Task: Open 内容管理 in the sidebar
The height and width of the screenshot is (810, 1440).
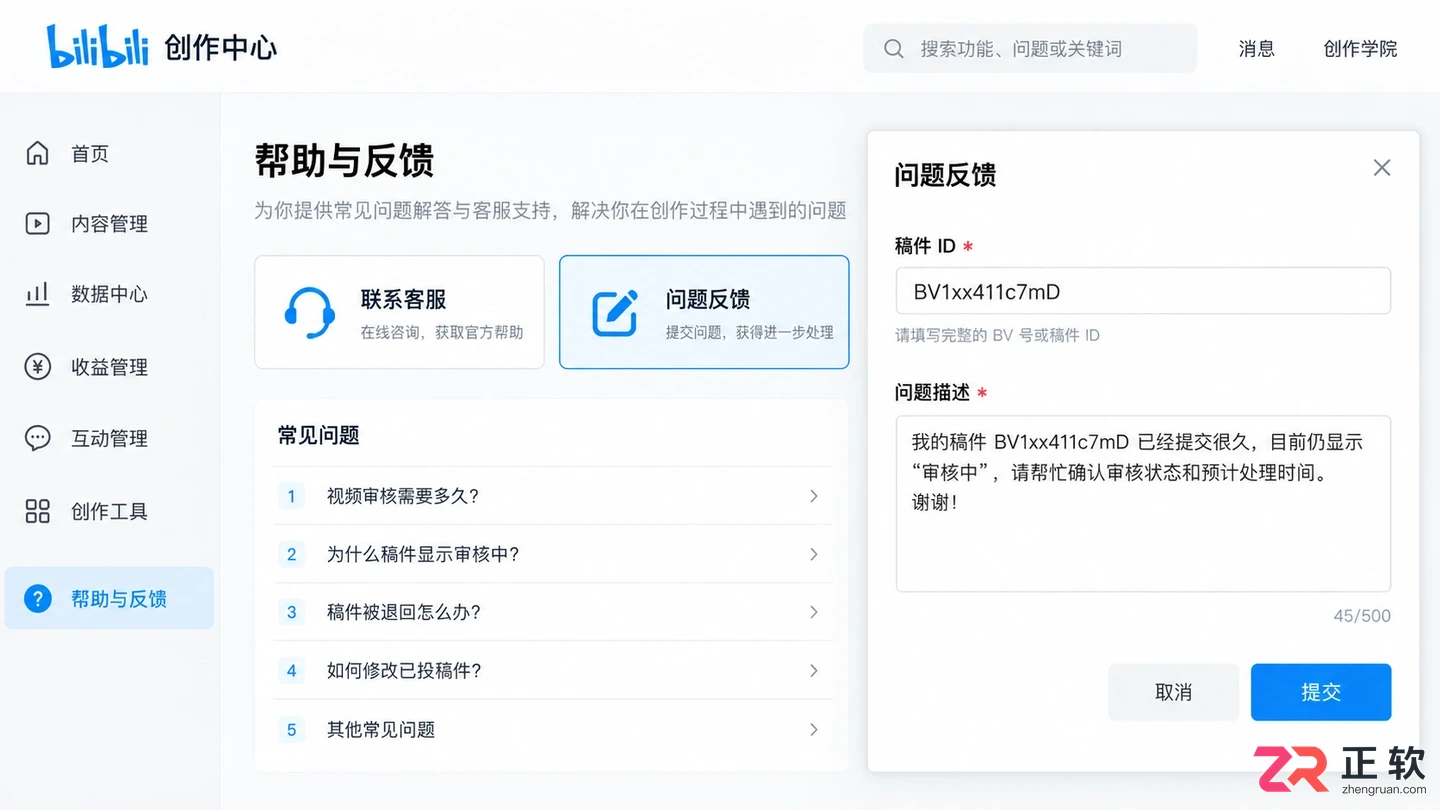Action: [109, 224]
